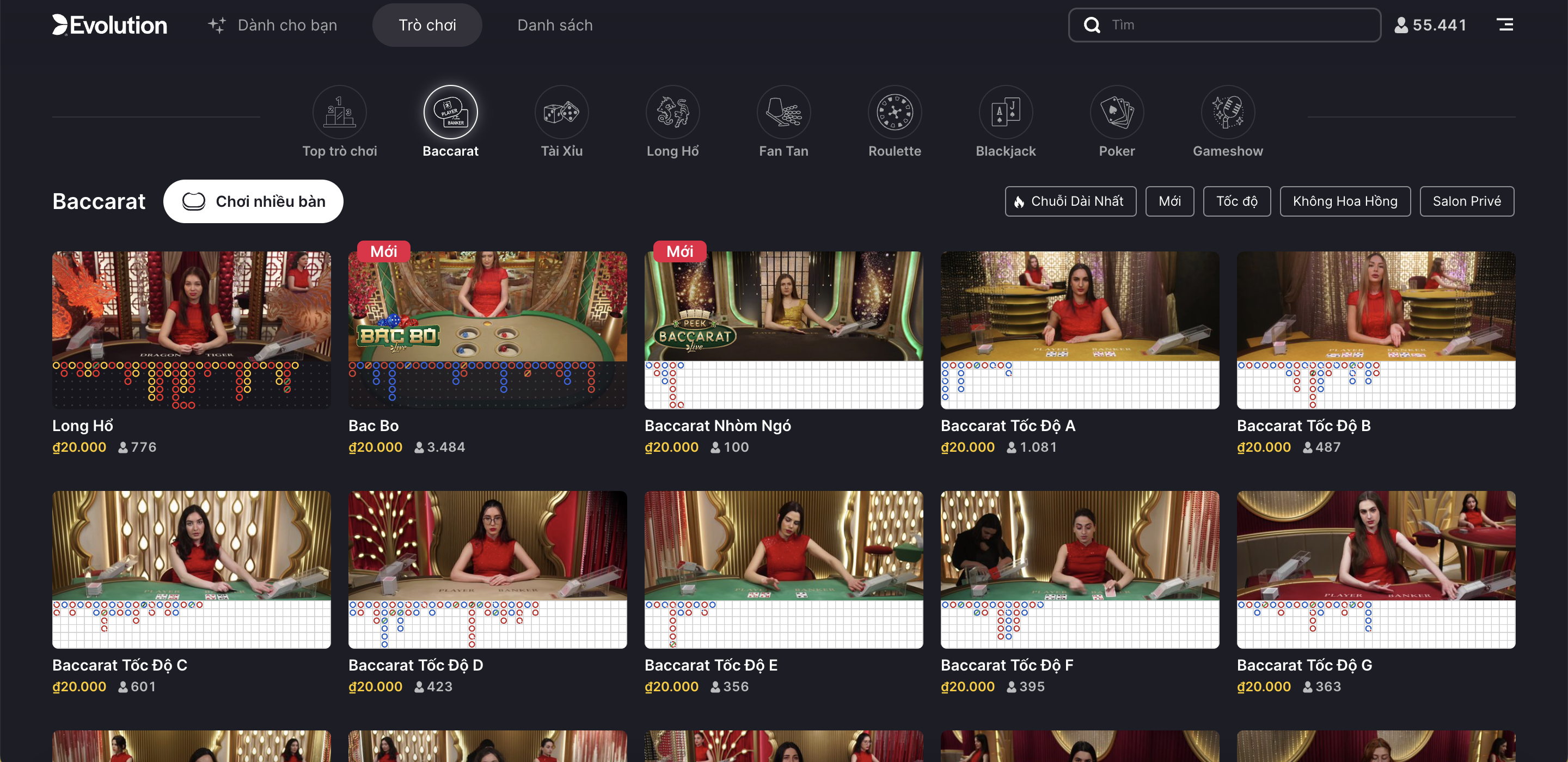Click the Mới badge on Baccarat Nhòm Ngó
Screen dimensions: 1568x762
coord(680,251)
